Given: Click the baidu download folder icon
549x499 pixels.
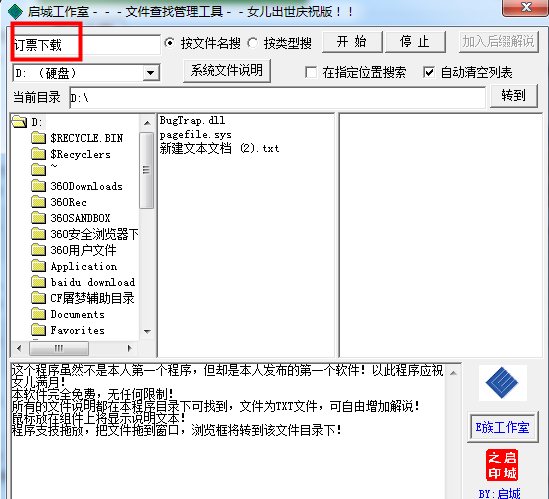Looking at the screenshot, I should (38, 282).
